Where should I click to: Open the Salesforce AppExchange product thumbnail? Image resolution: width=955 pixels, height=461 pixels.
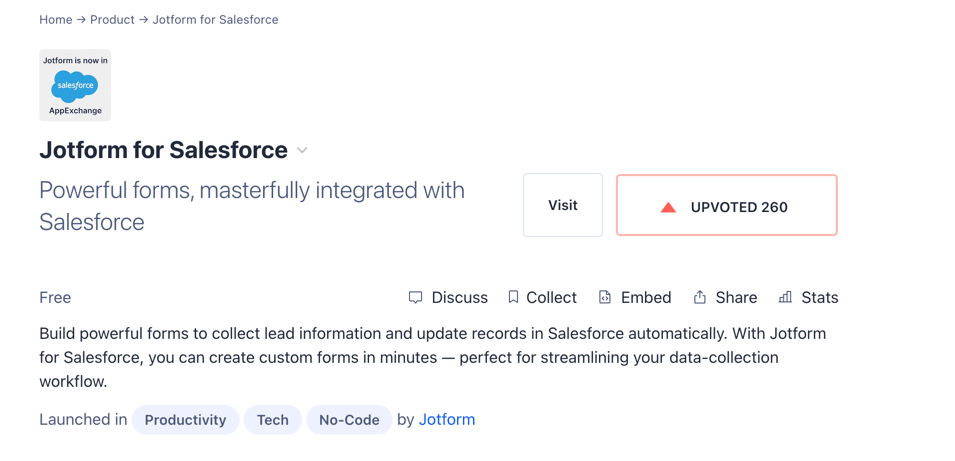[76, 85]
